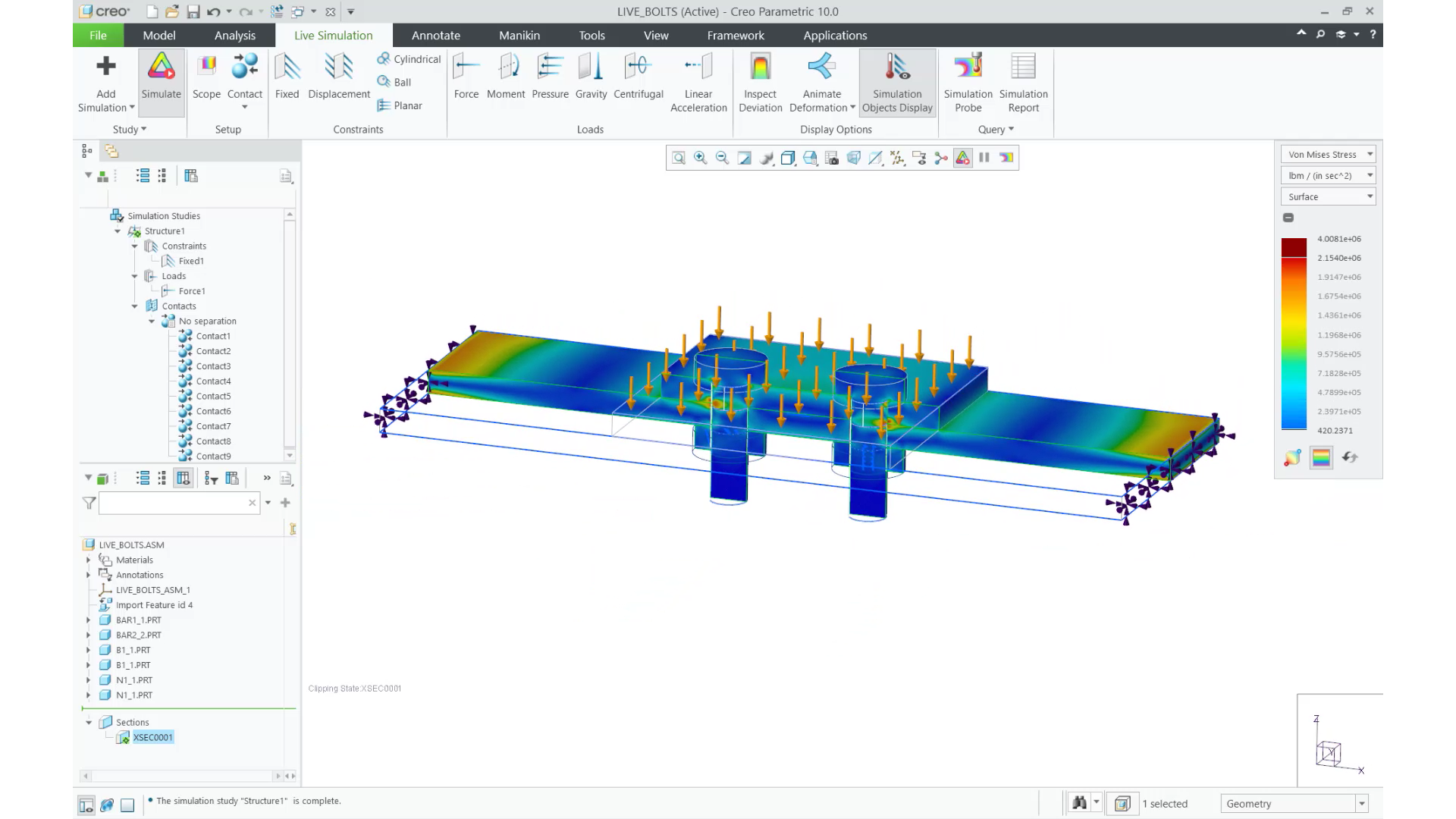Click Zoom In on graphics toolbar

point(701,158)
